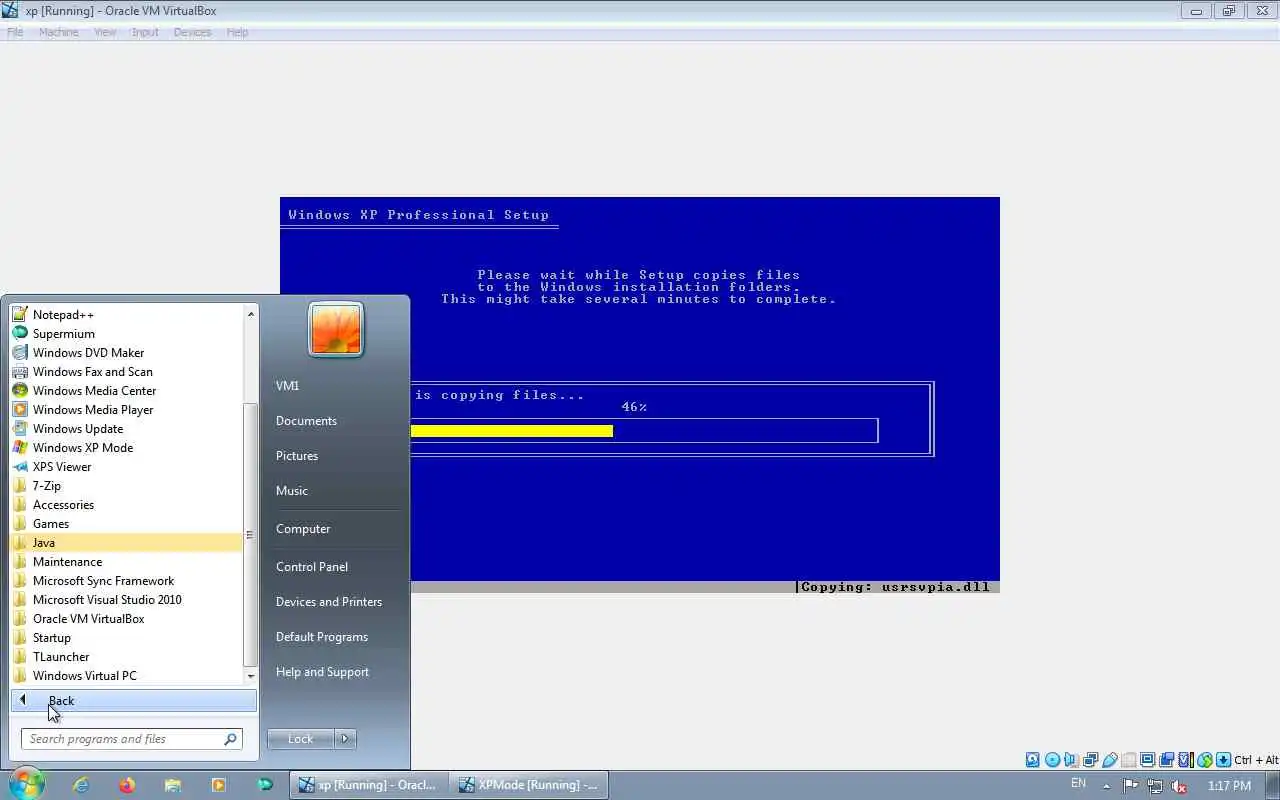
Task: Open Help and Support
Action: tap(322, 671)
